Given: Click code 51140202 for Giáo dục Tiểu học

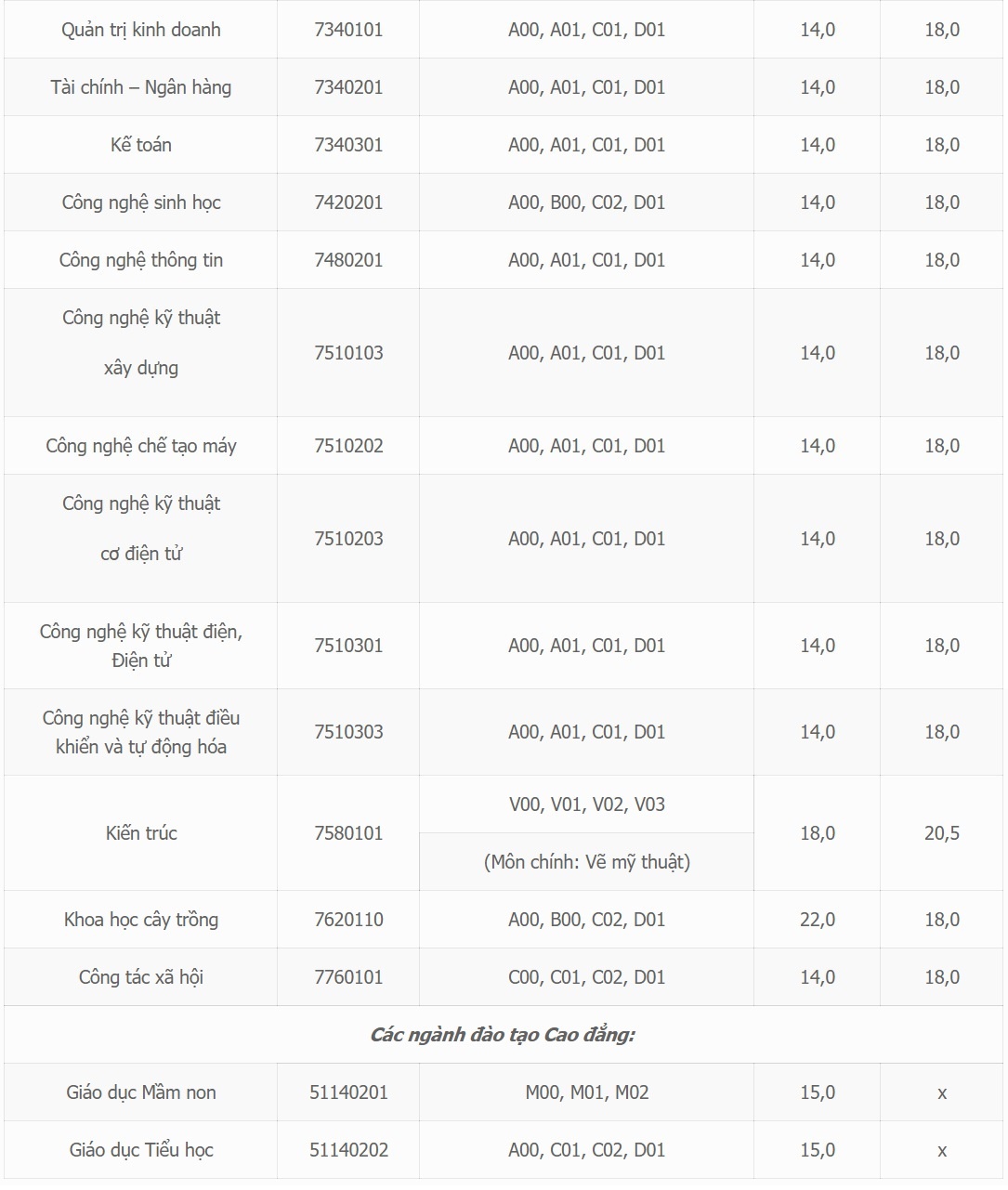Looking at the screenshot, I should point(348,1150).
